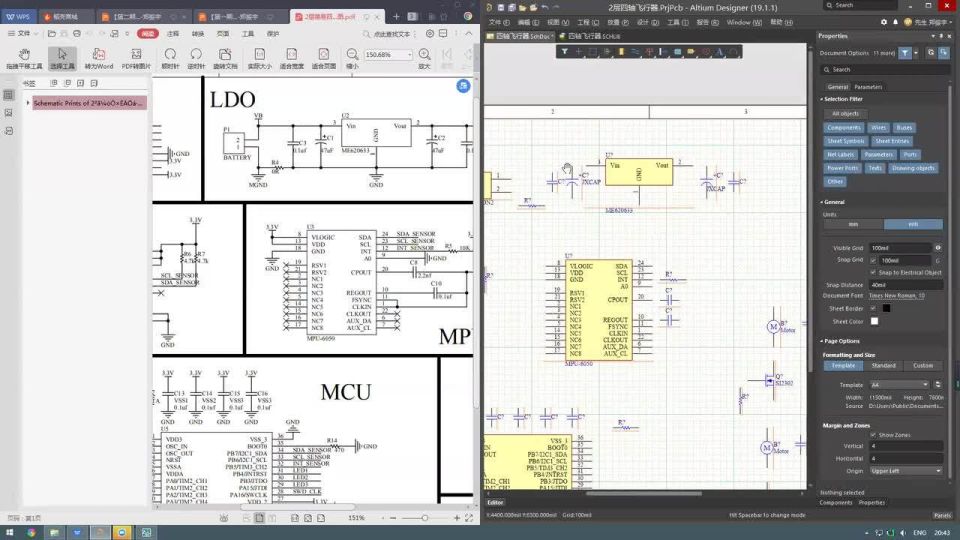This screenshot has width=960, height=540.
Task: Open the filter dropdown arrow in Properties
Action: click(x=916, y=53)
